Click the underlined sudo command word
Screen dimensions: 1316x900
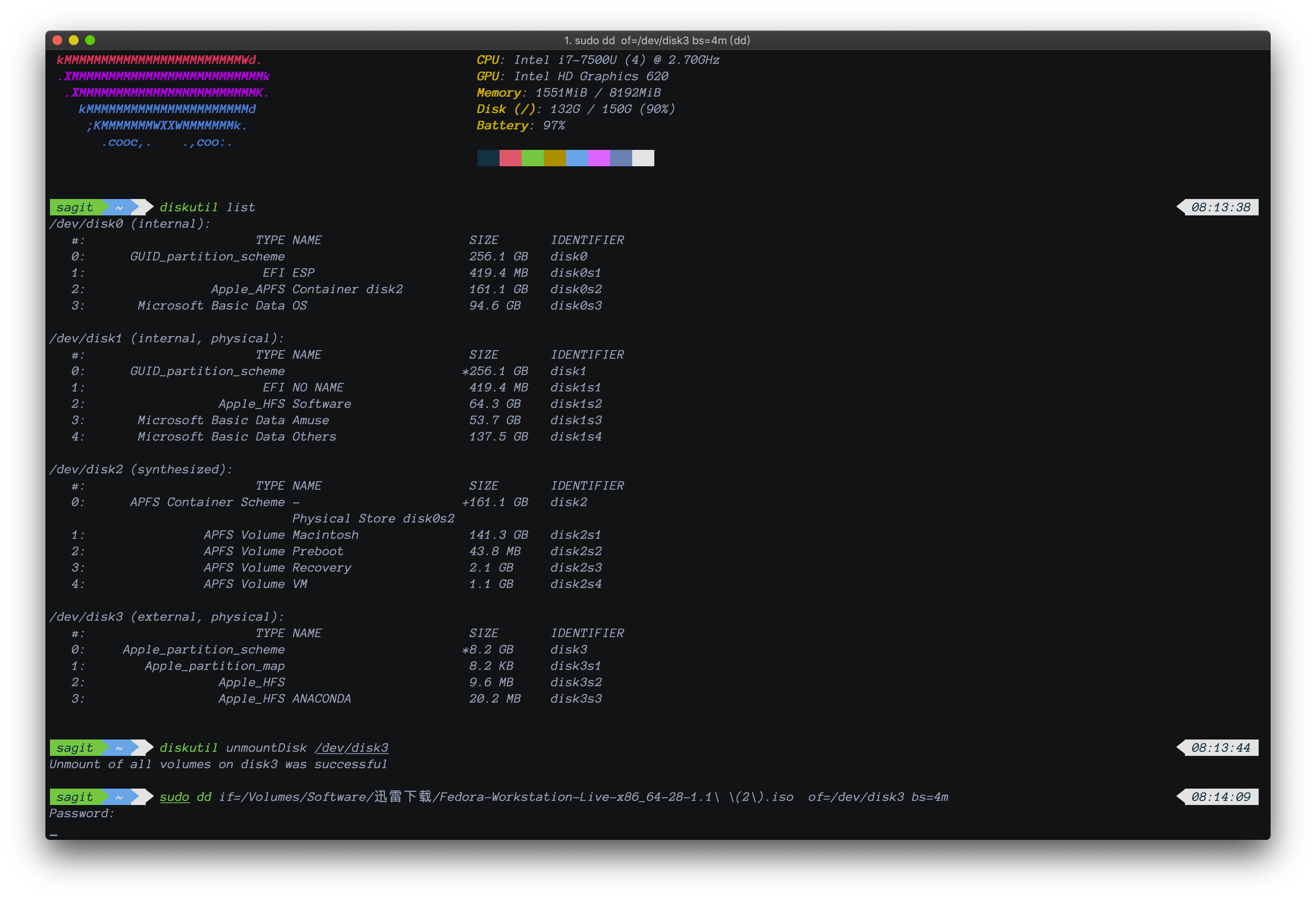pyautogui.click(x=174, y=797)
